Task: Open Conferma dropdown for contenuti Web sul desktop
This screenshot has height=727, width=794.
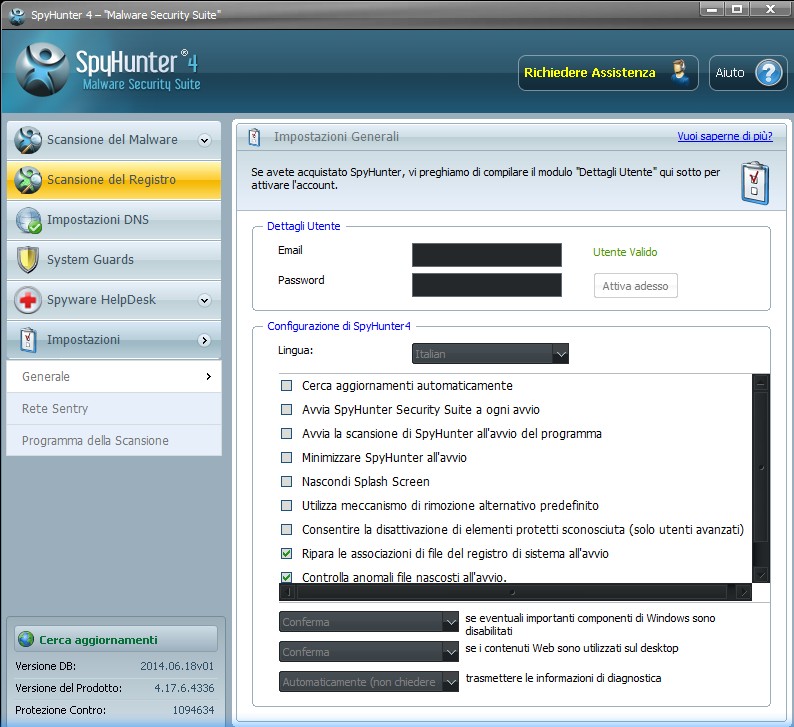Action: click(x=369, y=652)
